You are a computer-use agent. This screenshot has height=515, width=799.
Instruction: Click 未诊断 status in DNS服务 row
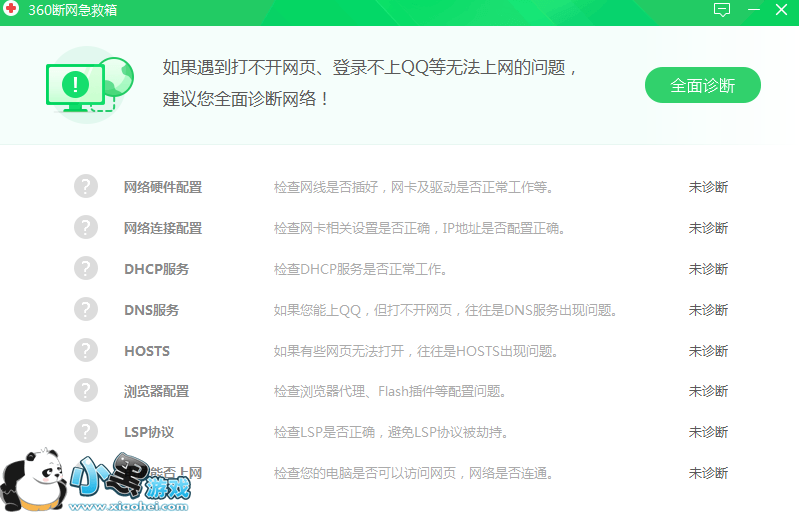(708, 310)
